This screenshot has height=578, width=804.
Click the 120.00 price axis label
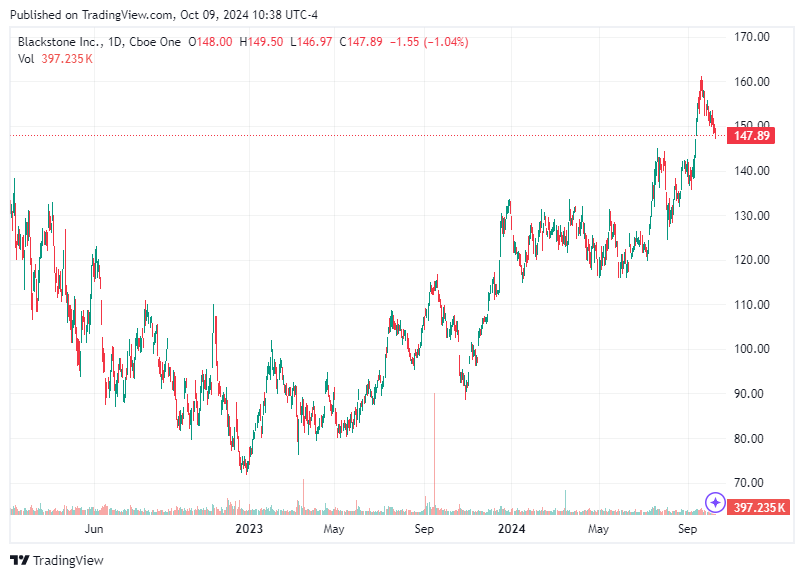752,260
